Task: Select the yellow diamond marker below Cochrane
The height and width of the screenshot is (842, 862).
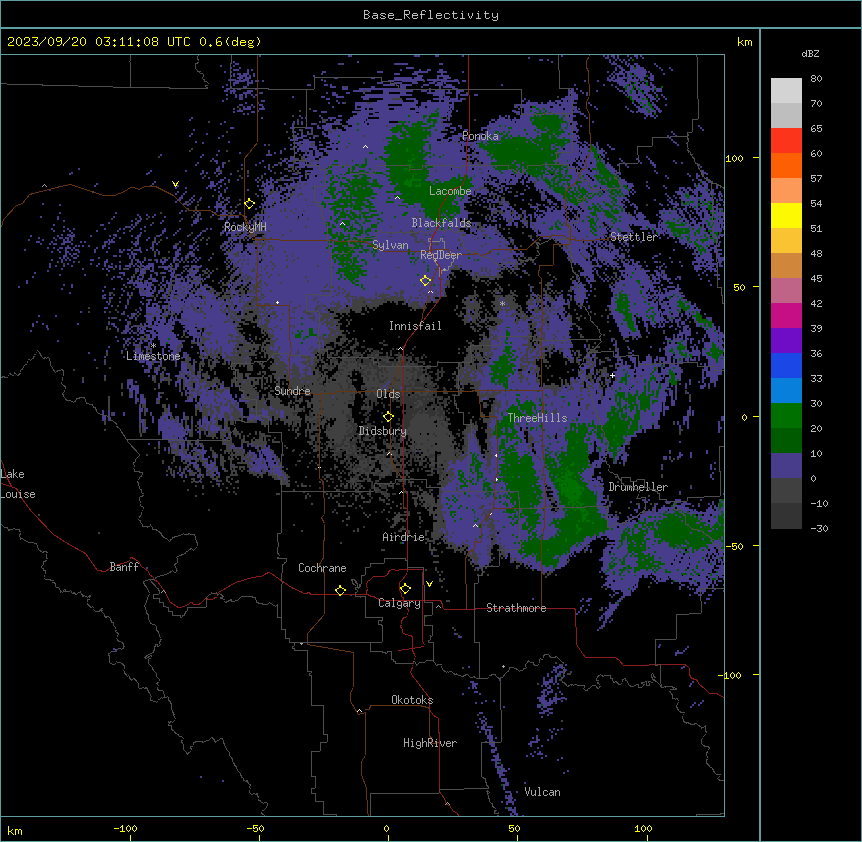Action: click(340, 590)
